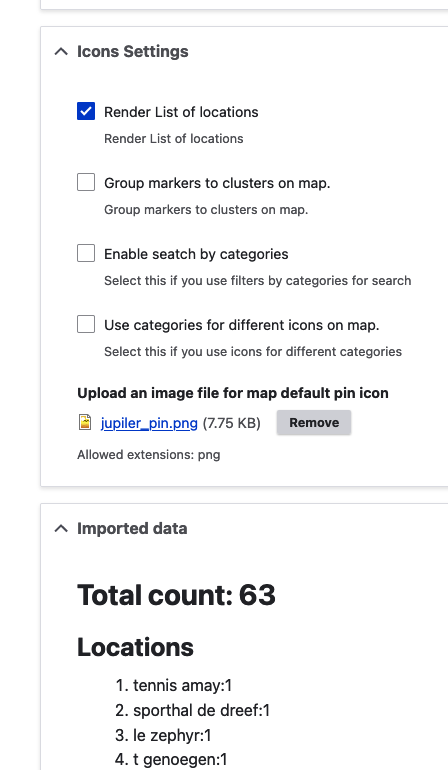
Task: Click the Render List of locations label
Action: point(181,112)
